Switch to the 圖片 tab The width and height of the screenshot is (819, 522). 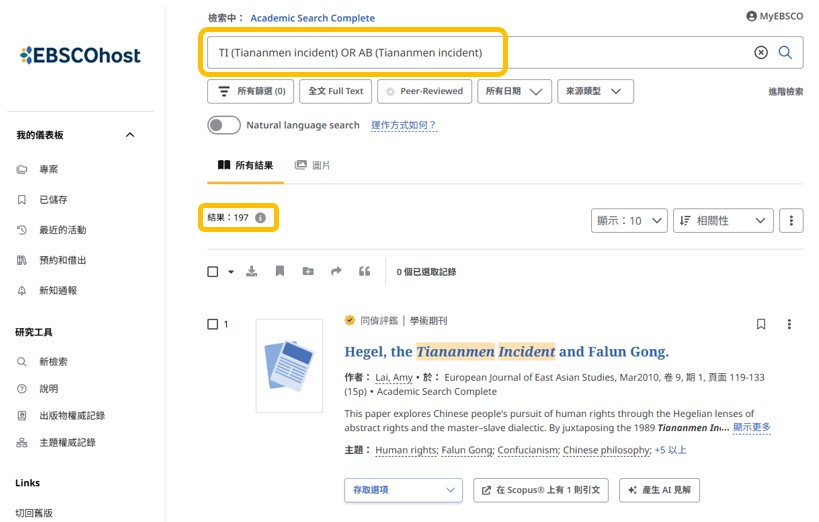(313, 165)
